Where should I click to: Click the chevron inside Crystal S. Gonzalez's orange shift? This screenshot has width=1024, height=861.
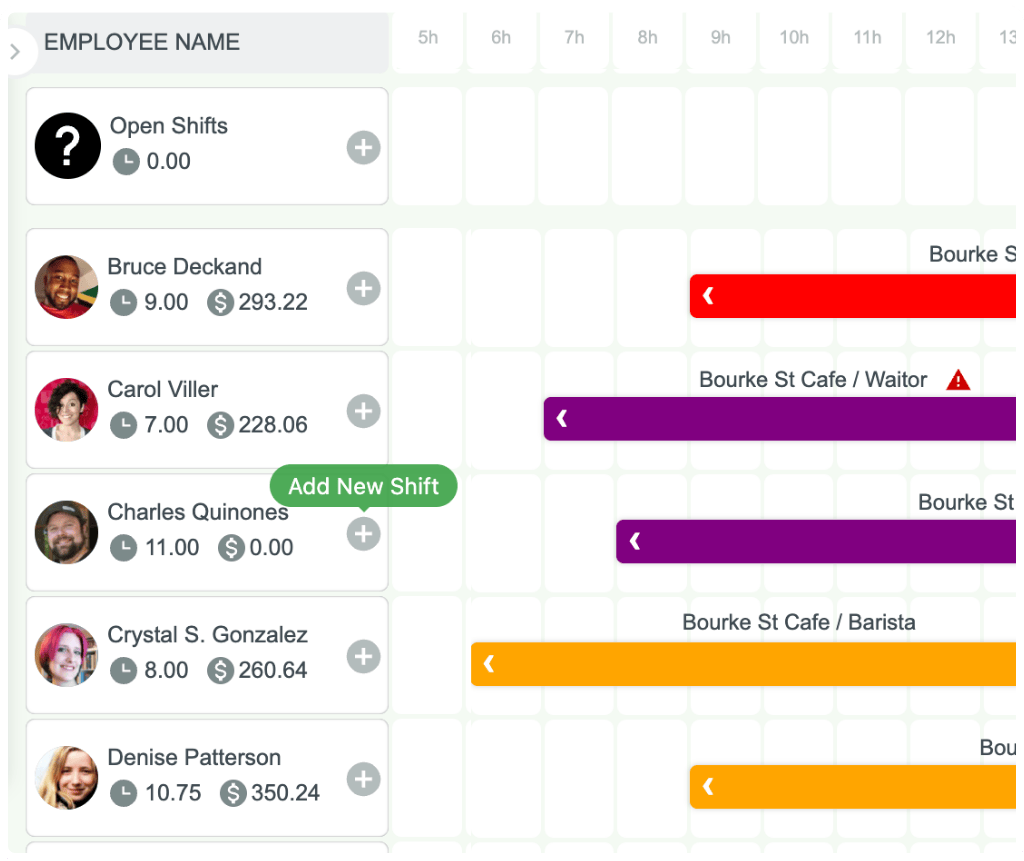coord(489,663)
